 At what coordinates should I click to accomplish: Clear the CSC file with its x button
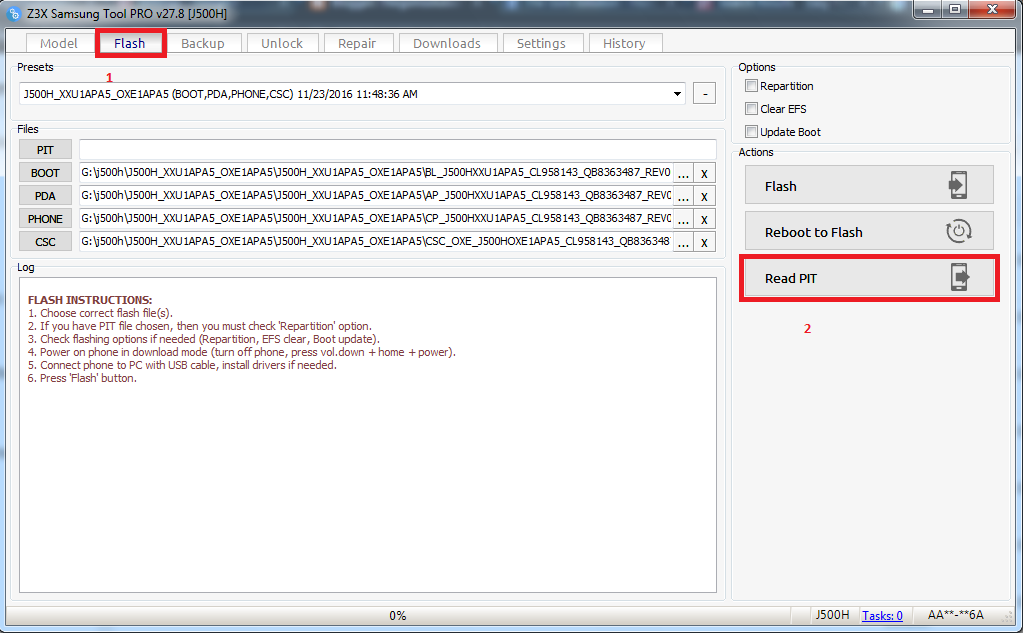click(x=704, y=243)
